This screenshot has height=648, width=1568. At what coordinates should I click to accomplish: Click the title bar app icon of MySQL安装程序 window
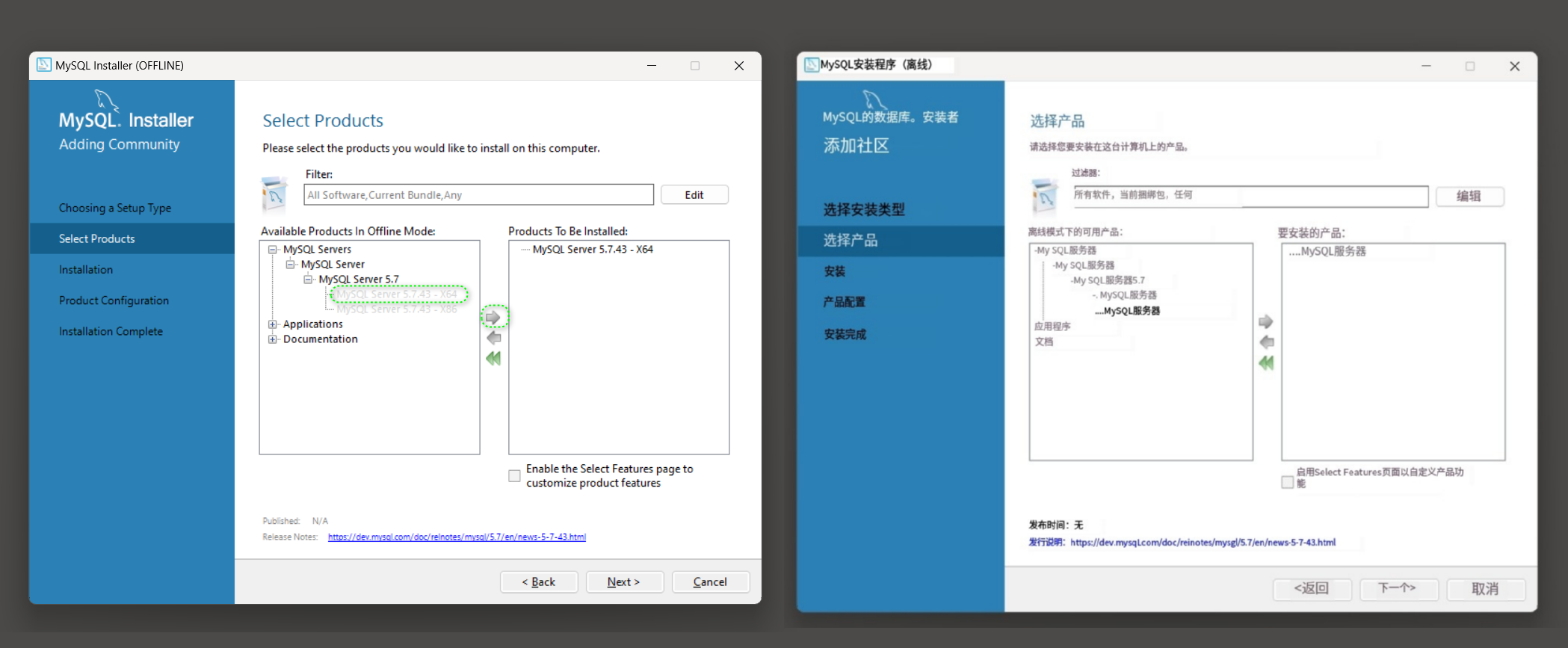point(812,65)
